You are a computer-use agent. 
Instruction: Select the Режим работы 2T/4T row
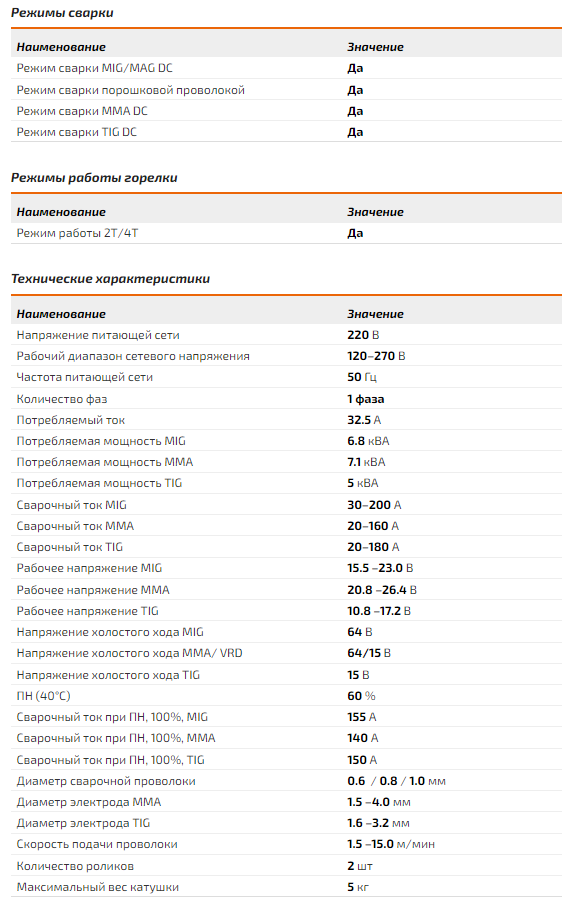tap(286, 233)
